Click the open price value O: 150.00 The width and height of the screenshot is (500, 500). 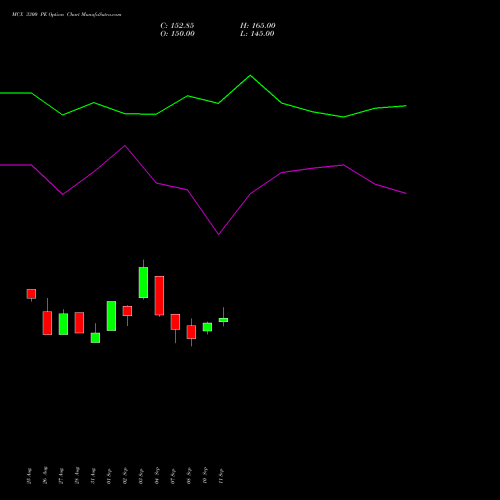coord(177,34)
